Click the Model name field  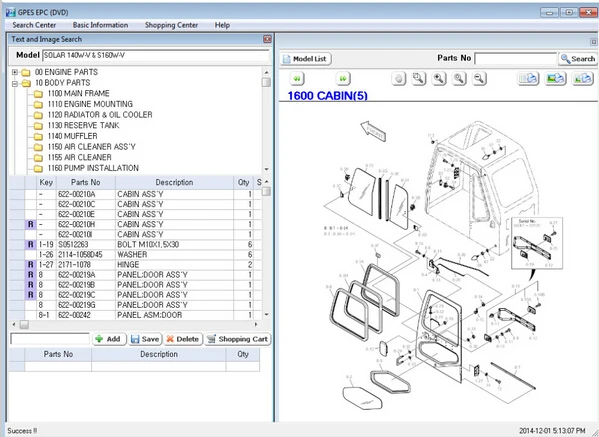(x=156, y=55)
